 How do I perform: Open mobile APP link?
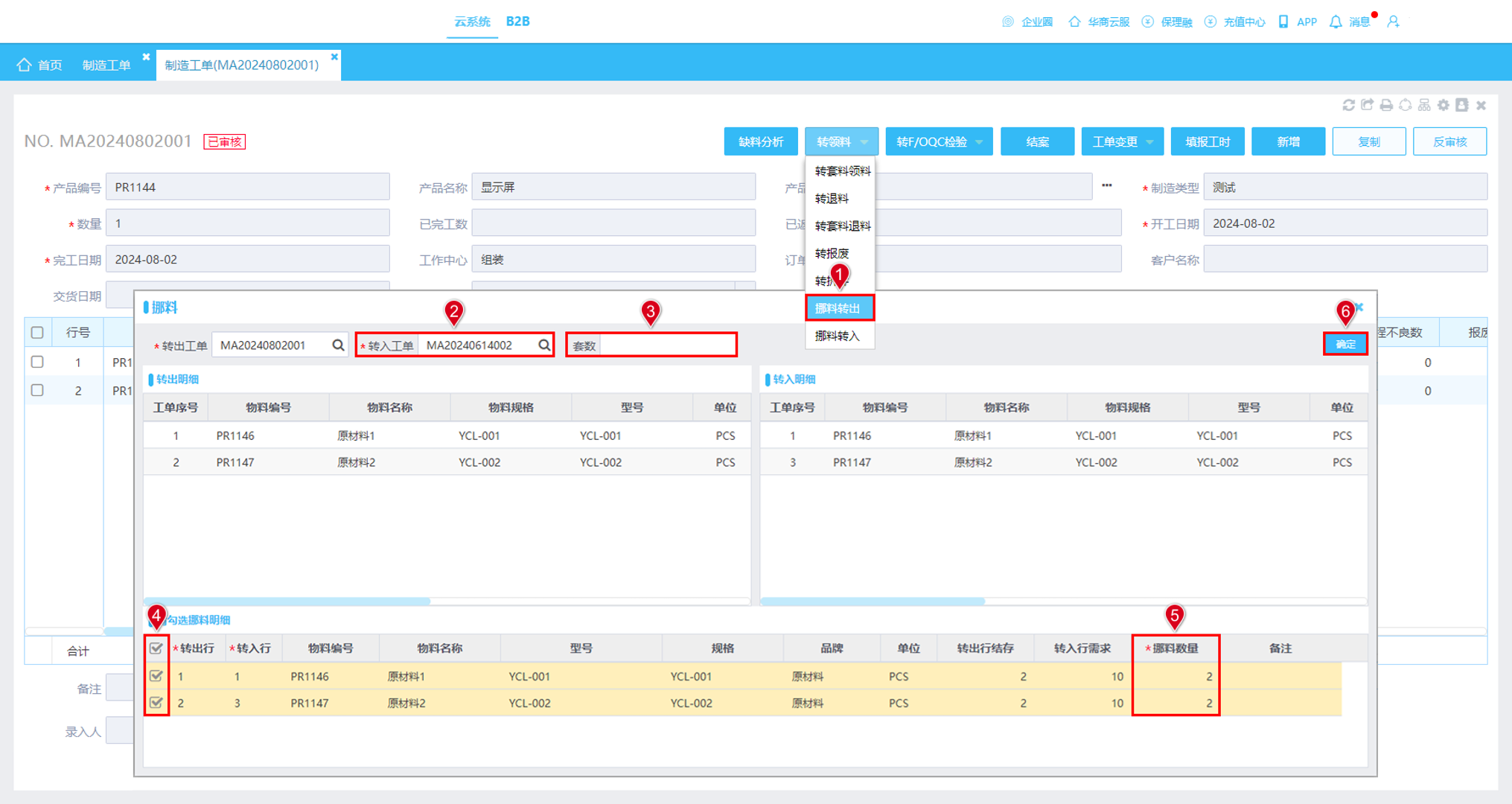[x=1298, y=22]
